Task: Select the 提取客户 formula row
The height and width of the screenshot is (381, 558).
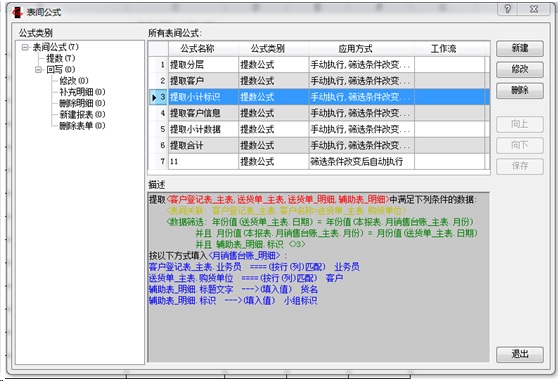Action: pyautogui.click(x=319, y=81)
